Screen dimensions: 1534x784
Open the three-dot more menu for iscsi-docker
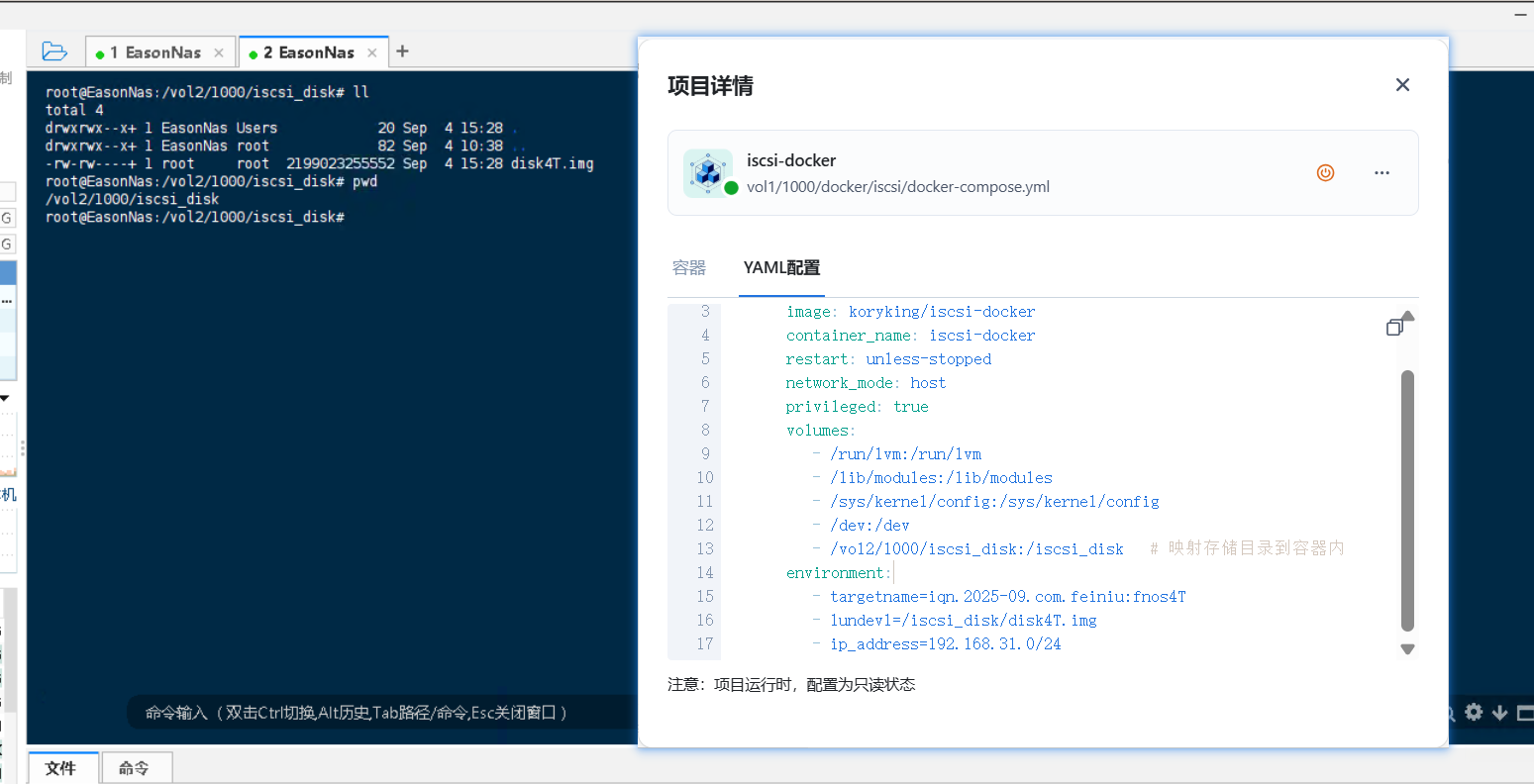click(1381, 172)
